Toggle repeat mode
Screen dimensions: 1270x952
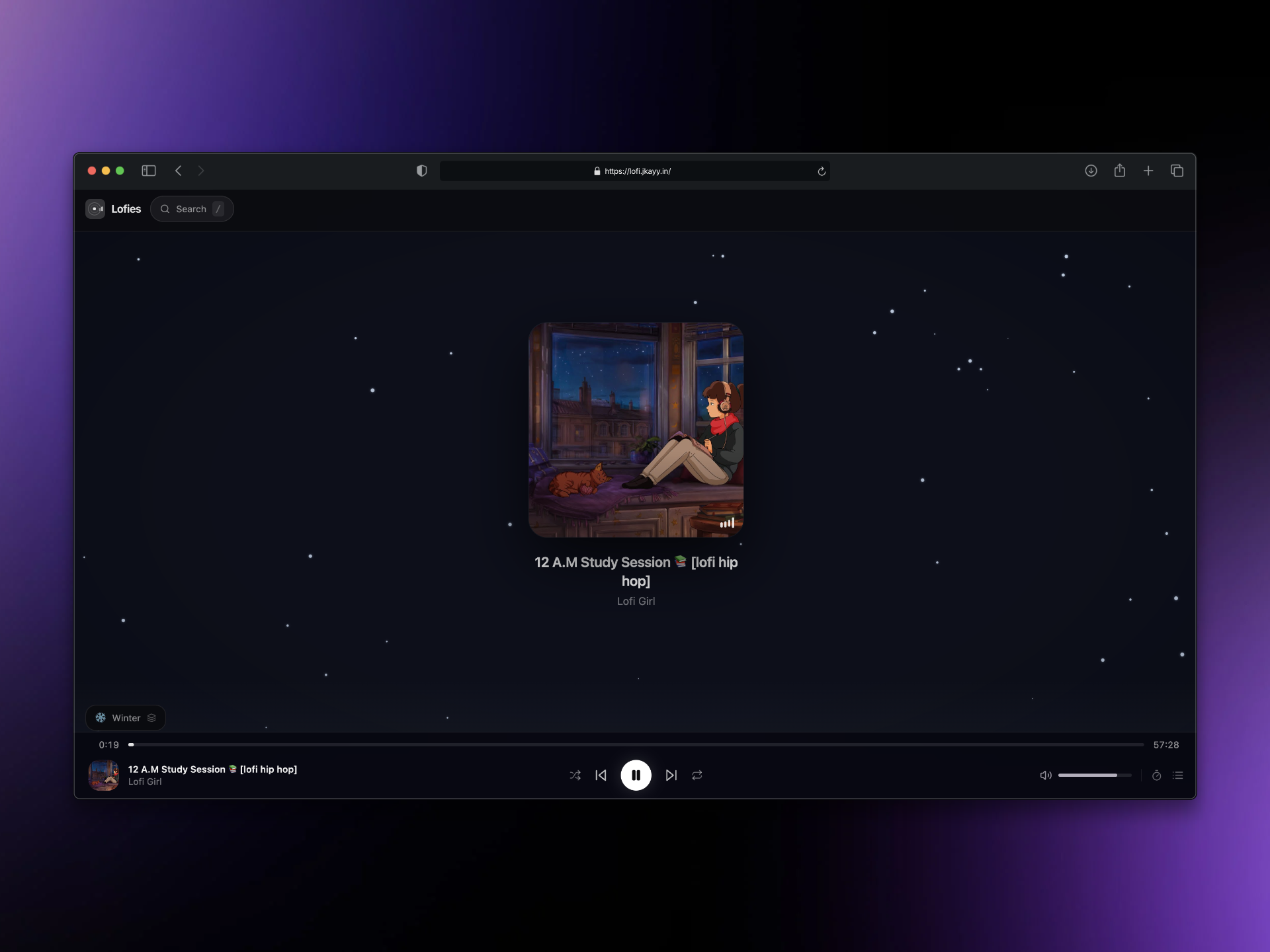tap(697, 775)
